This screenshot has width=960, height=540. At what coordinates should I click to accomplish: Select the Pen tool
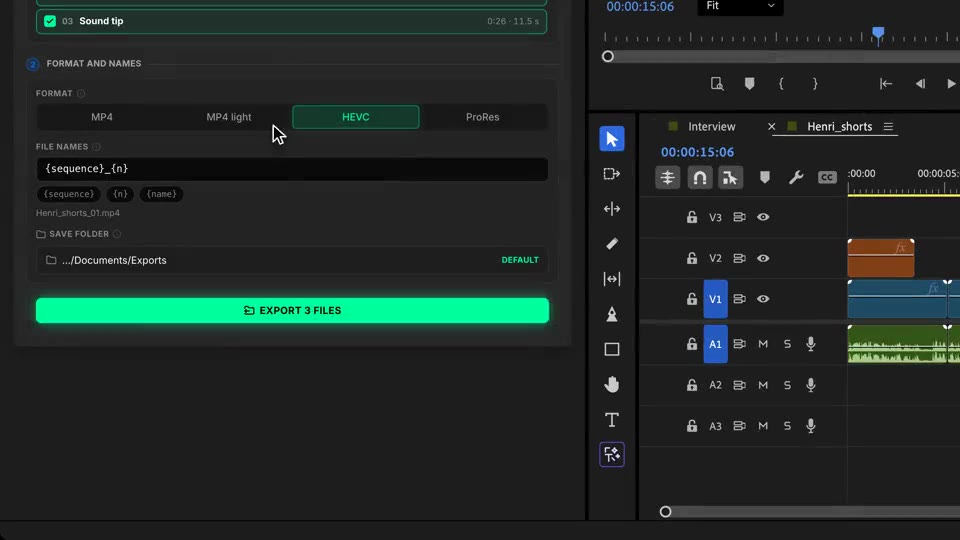(612, 314)
